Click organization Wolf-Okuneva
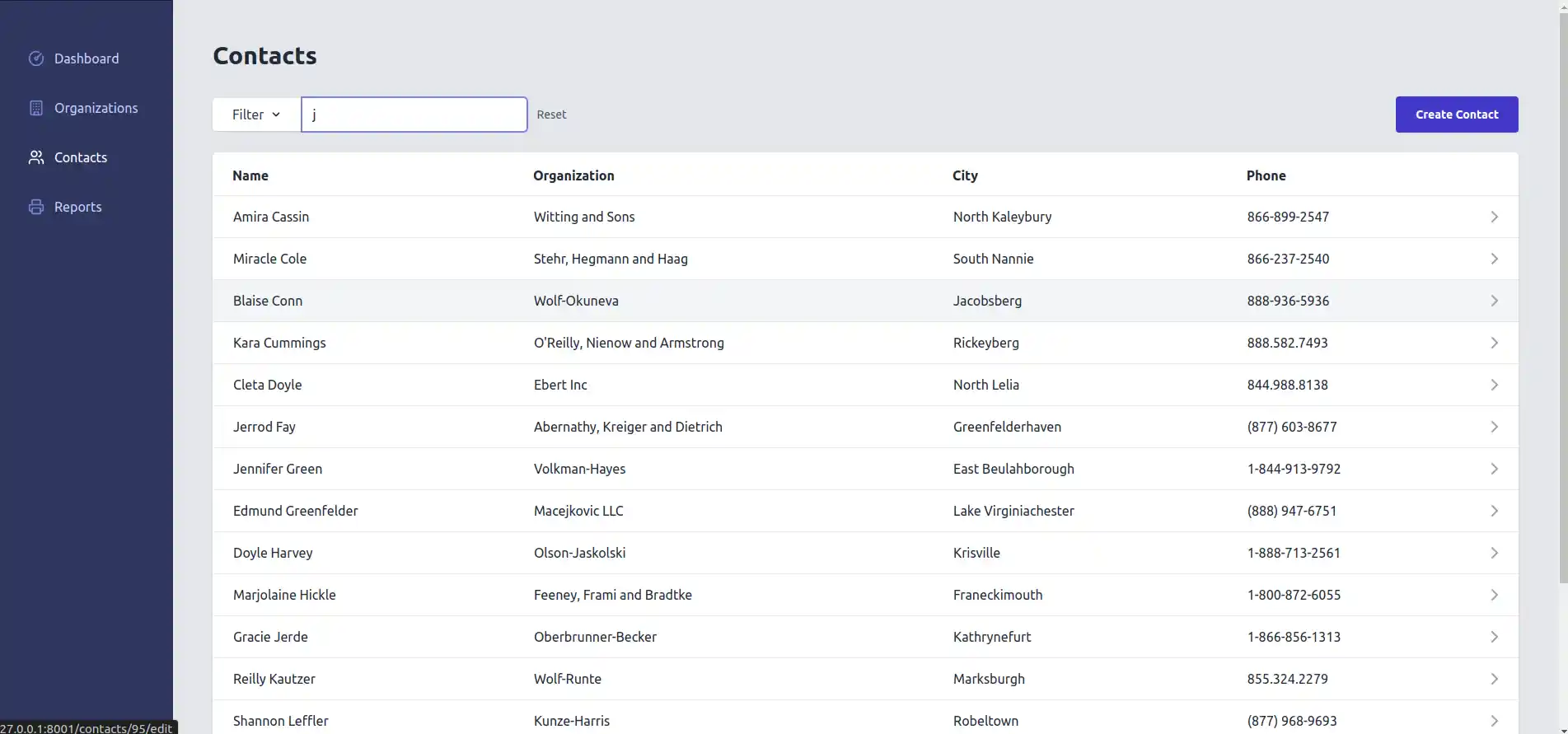 (576, 301)
